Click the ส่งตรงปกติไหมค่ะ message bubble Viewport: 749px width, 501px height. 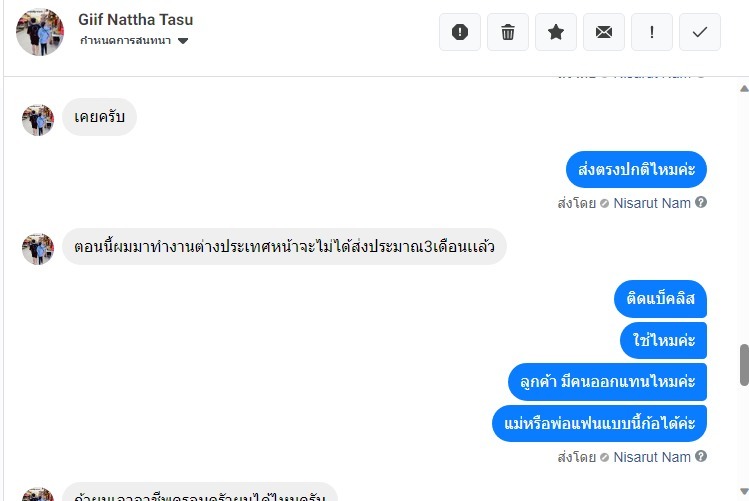tap(636, 168)
